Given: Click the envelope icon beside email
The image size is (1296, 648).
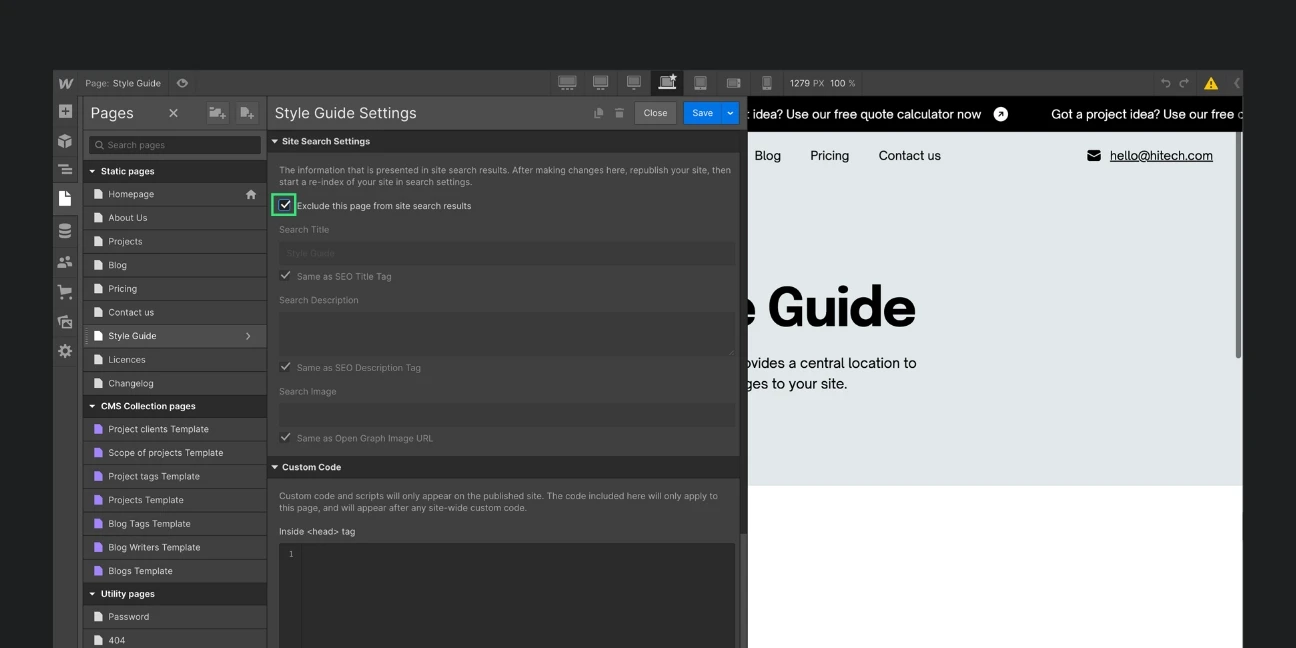Looking at the screenshot, I should [x=1094, y=156].
